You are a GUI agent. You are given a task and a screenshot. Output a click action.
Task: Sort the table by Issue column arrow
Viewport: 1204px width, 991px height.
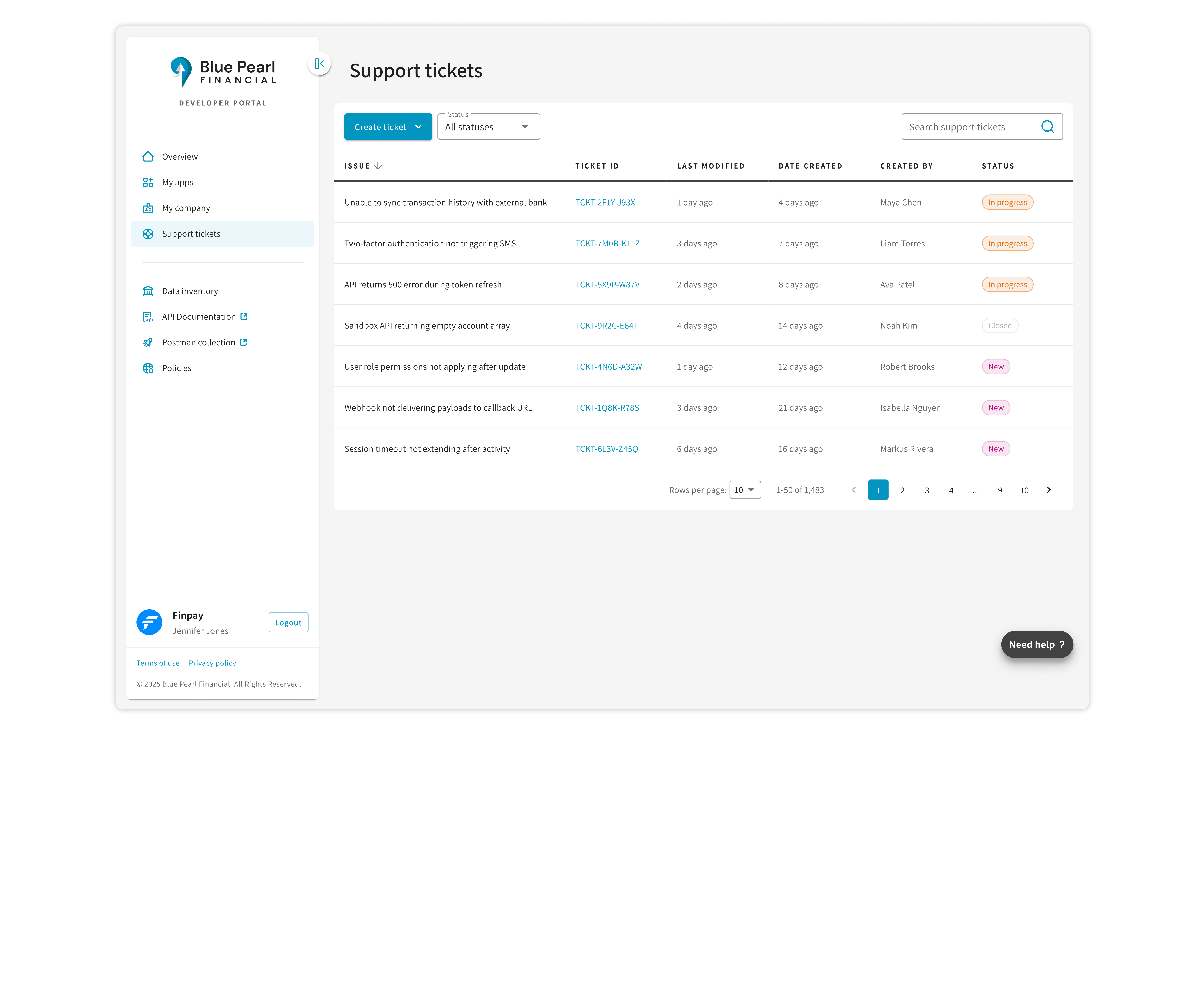378,166
